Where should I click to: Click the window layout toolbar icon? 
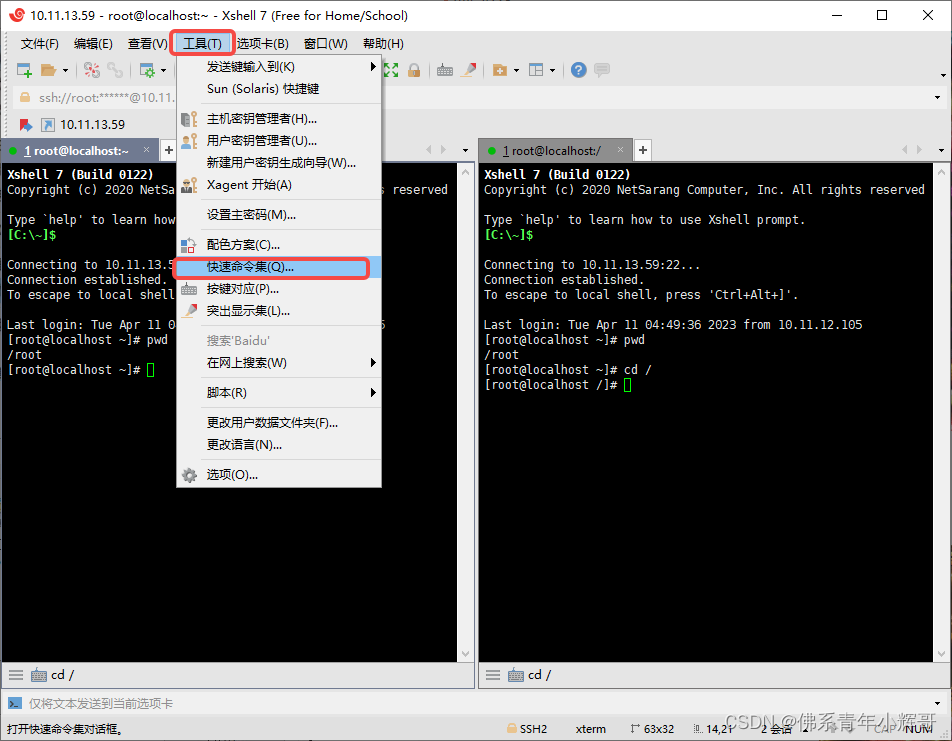coord(536,70)
